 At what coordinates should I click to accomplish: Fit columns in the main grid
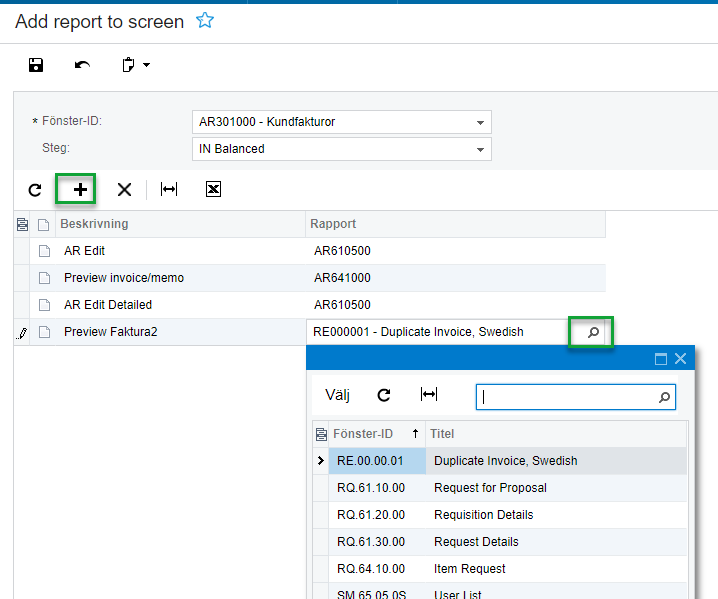(x=169, y=189)
